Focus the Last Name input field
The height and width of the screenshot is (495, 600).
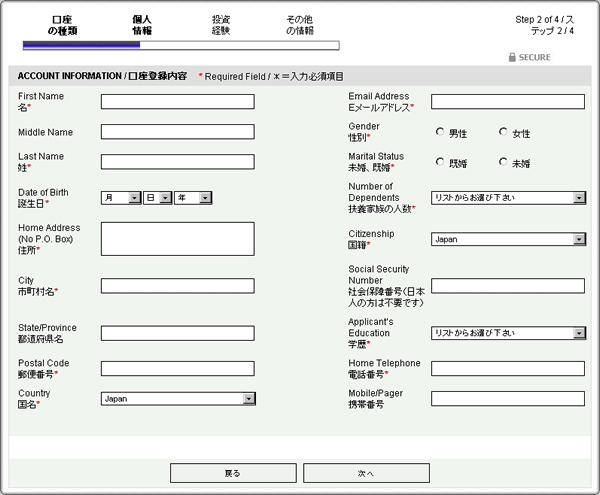pyautogui.click(x=178, y=162)
